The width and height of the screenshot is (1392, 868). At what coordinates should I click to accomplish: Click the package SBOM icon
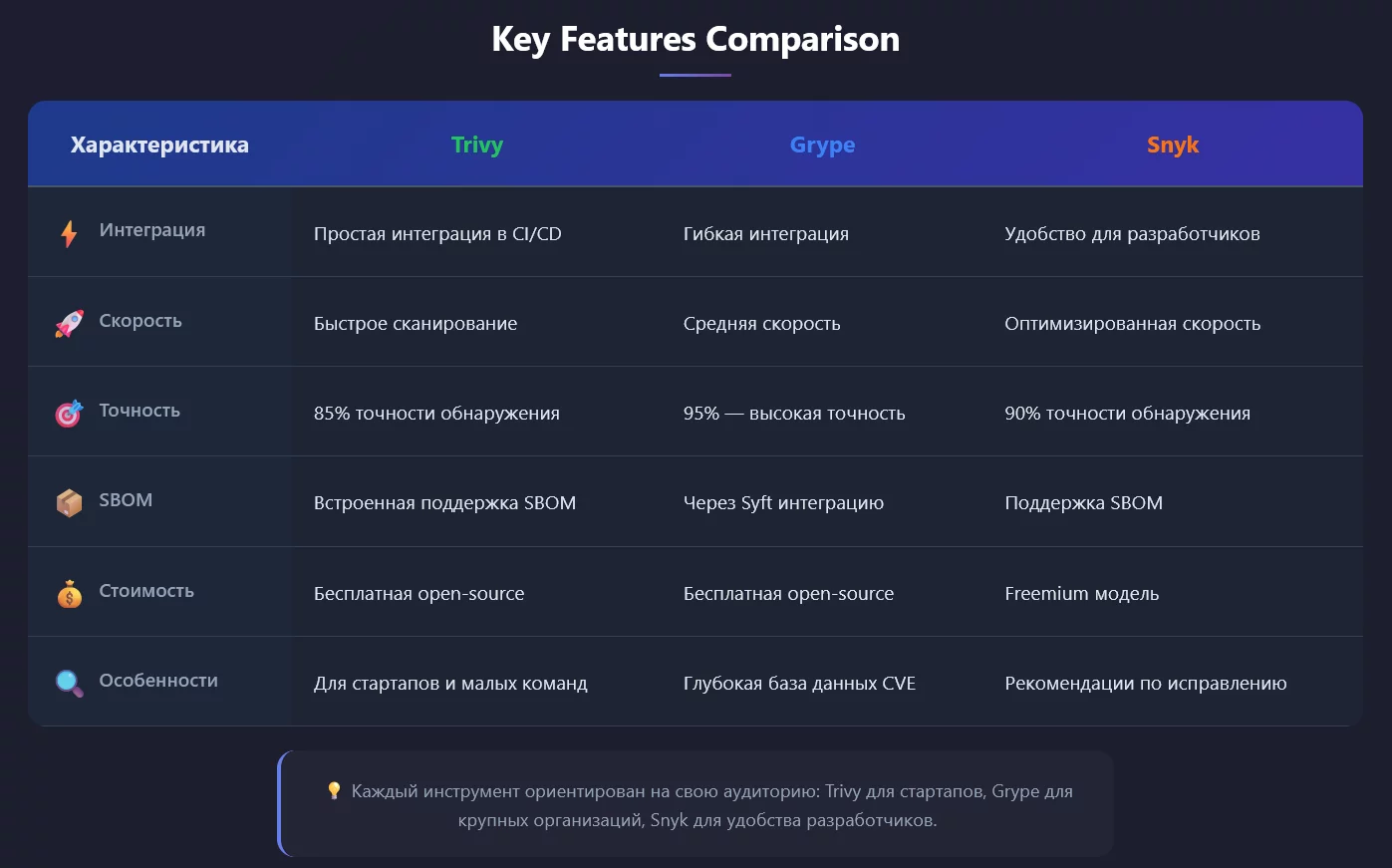click(69, 502)
